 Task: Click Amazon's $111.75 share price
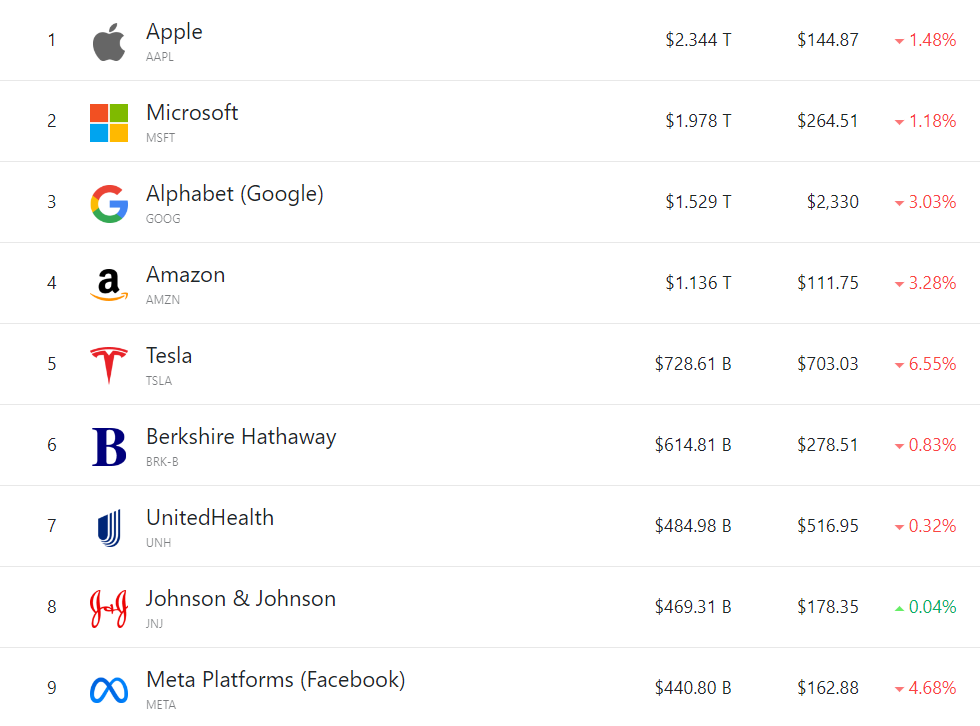827,283
